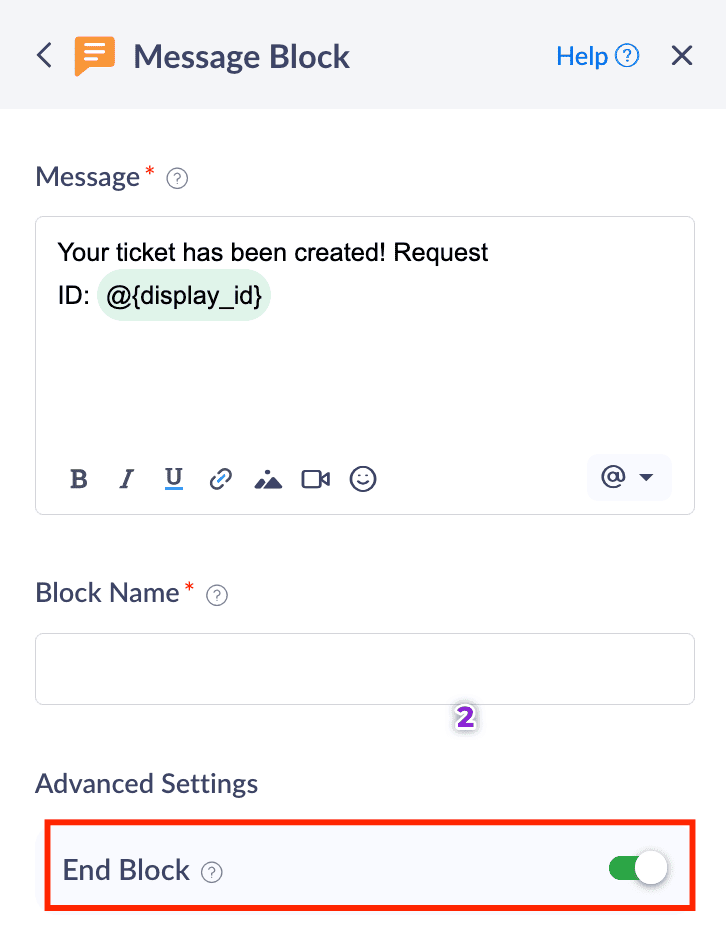
Task: Insert a video into the message
Action: coord(316,479)
